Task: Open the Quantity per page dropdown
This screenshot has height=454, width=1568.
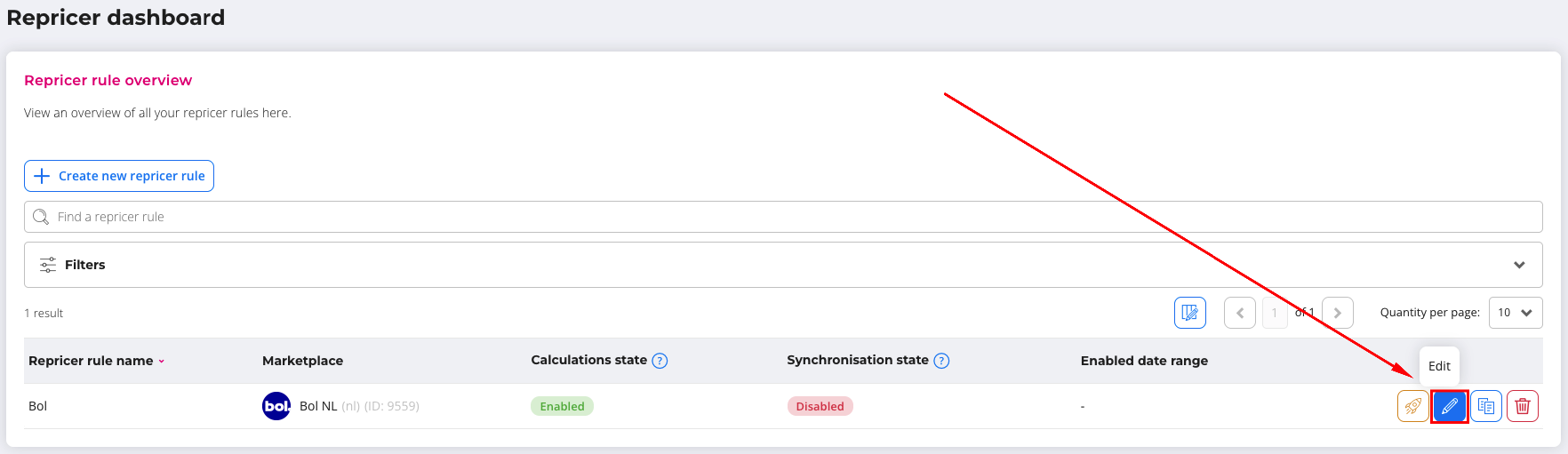Action: click(x=1515, y=313)
